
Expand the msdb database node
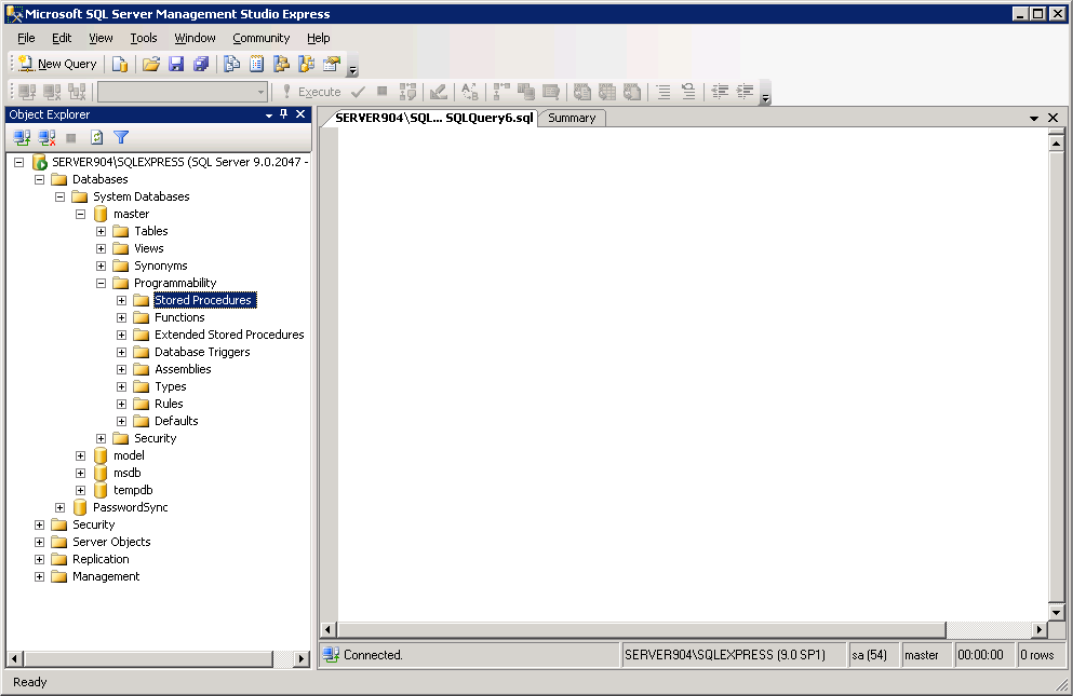point(81,473)
